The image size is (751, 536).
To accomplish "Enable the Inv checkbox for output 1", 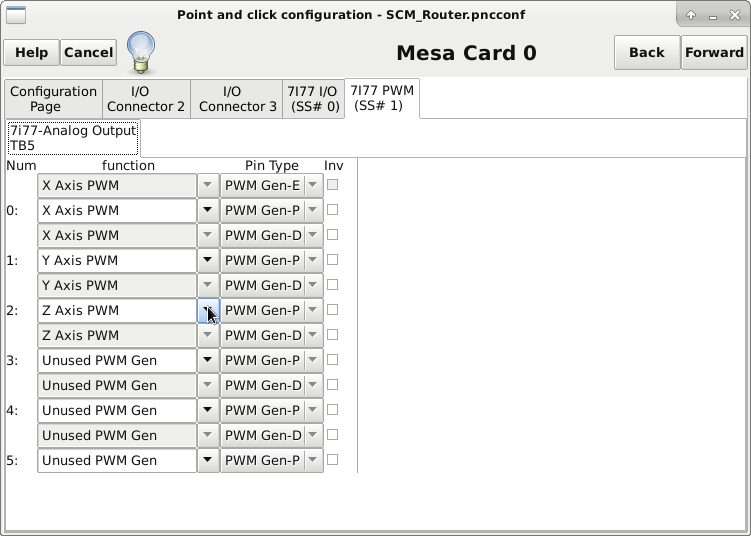I will coord(333,260).
